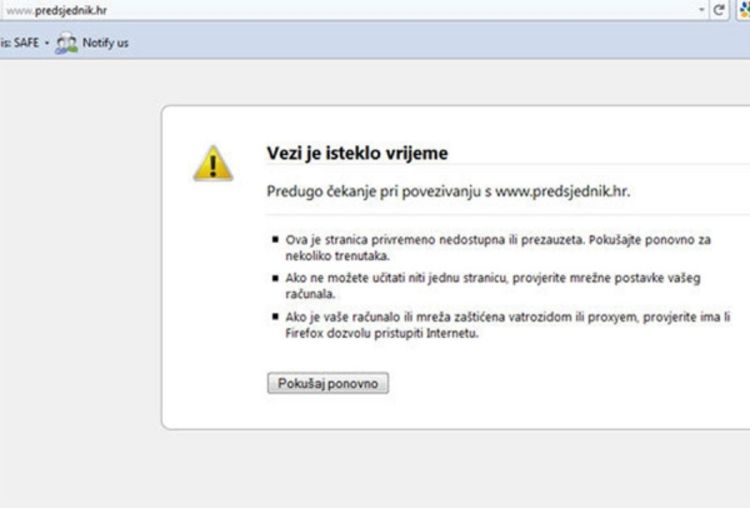Click the Notify us toolbar link

[105, 43]
